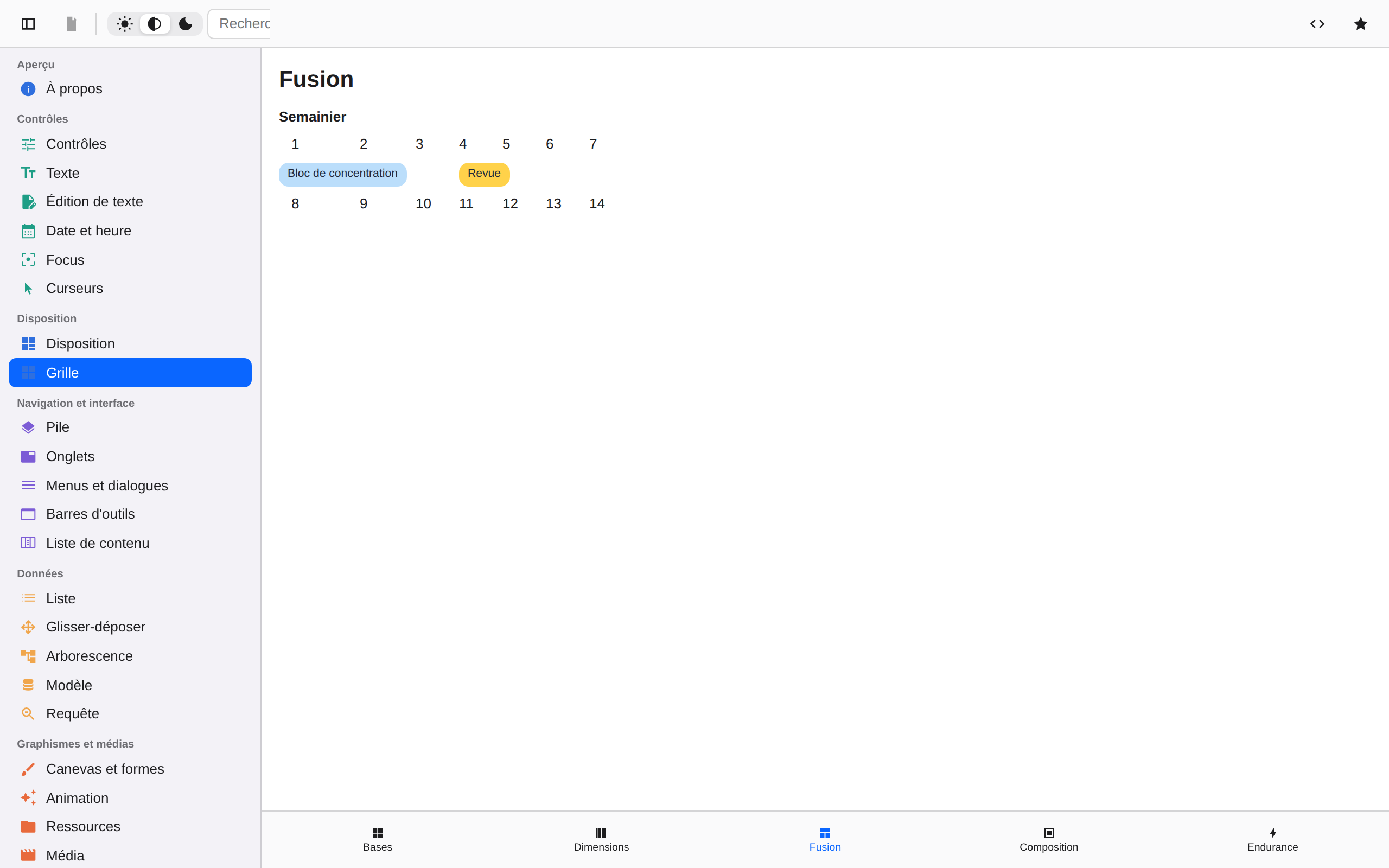
Task: Click the Requête search icon
Action: click(x=28, y=713)
